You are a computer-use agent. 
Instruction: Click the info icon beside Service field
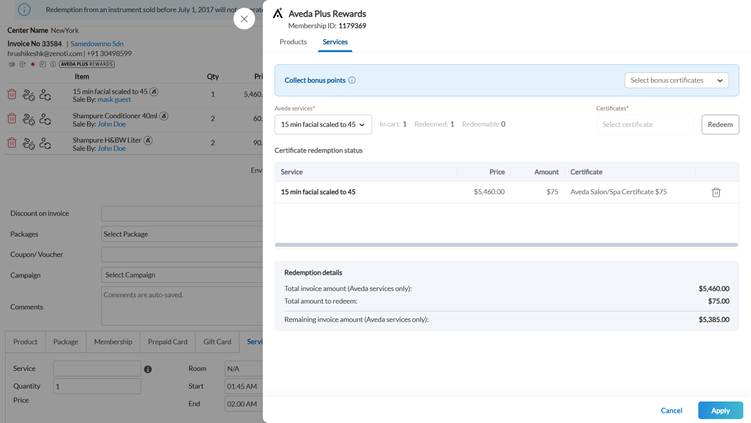148,369
